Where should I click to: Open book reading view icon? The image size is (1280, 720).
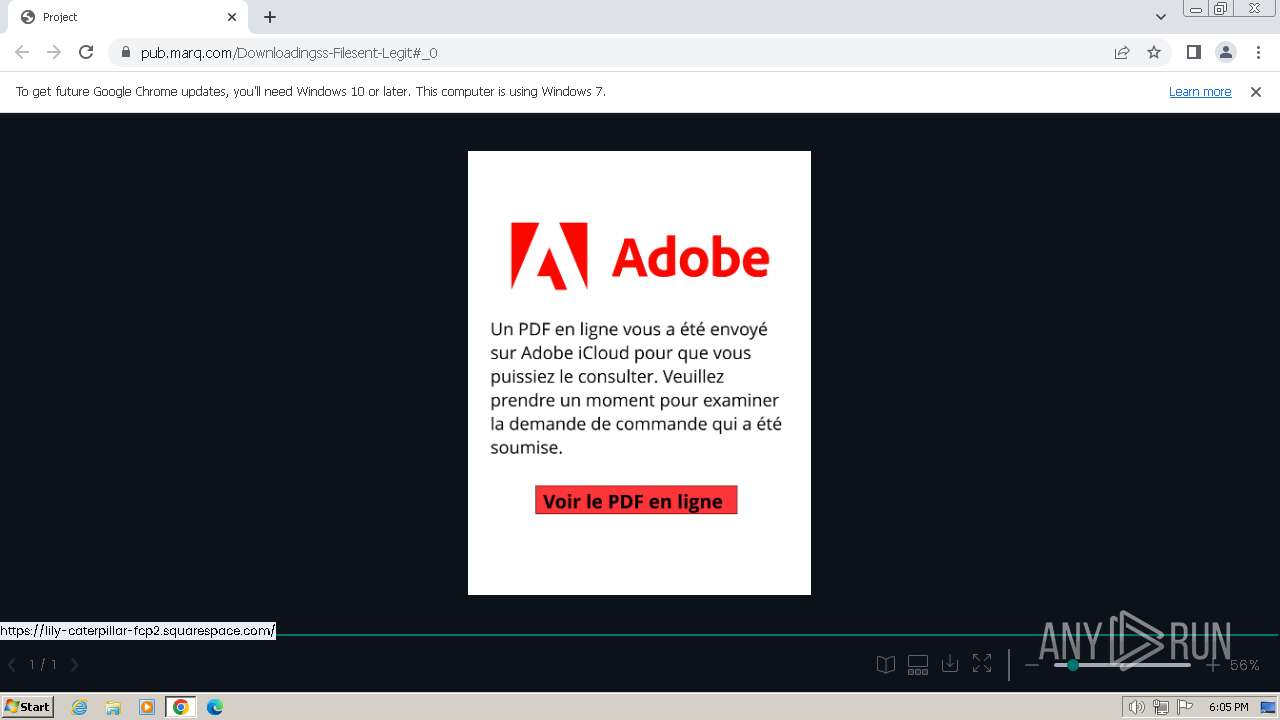click(x=886, y=664)
